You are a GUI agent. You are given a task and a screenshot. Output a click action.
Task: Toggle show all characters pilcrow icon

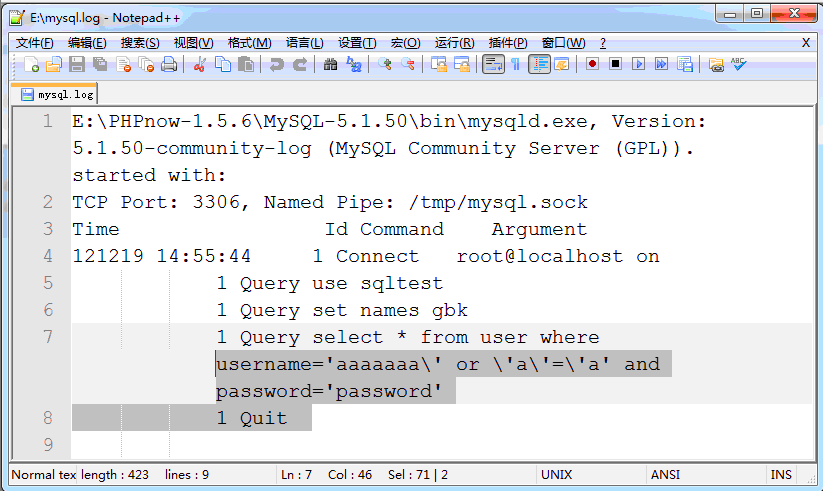[x=516, y=65]
